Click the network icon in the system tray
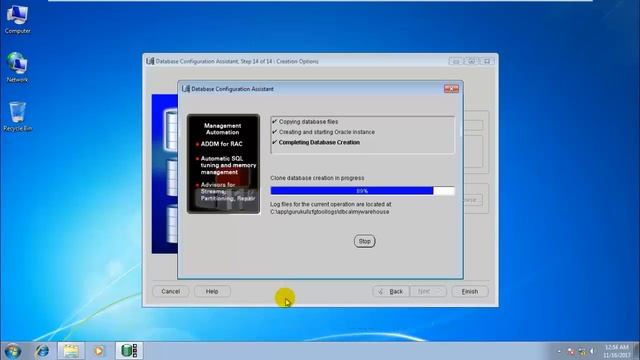Screen dimensions: 640x360 [582, 351]
